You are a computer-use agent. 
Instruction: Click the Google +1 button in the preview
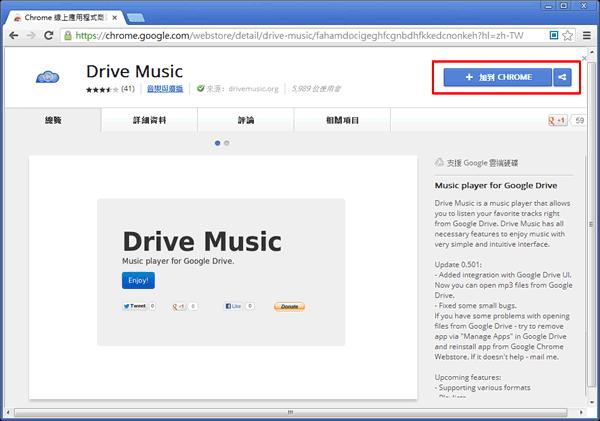tap(179, 307)
